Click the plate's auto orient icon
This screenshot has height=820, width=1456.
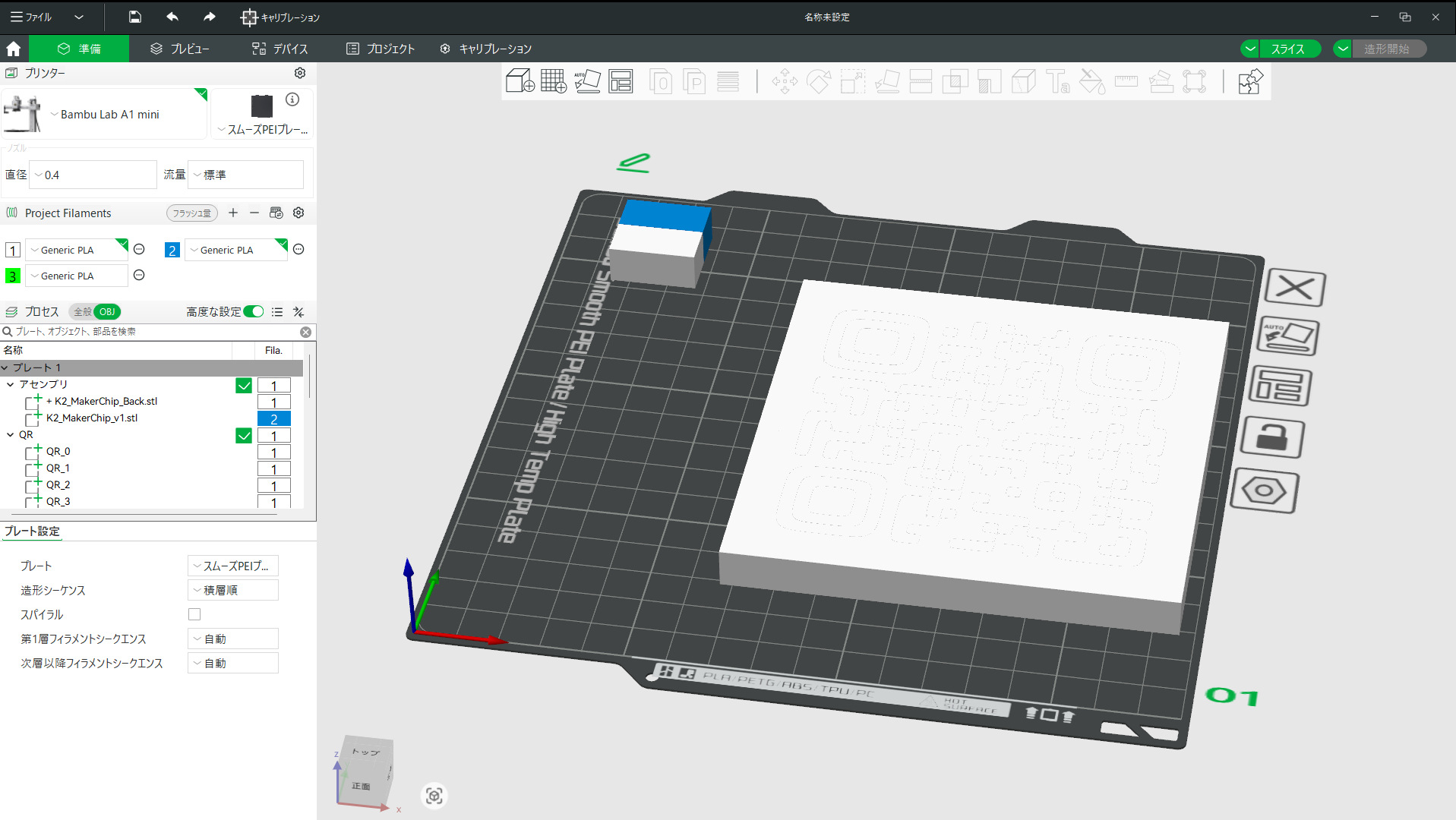pyautogui.click(x=1287, y=336)
